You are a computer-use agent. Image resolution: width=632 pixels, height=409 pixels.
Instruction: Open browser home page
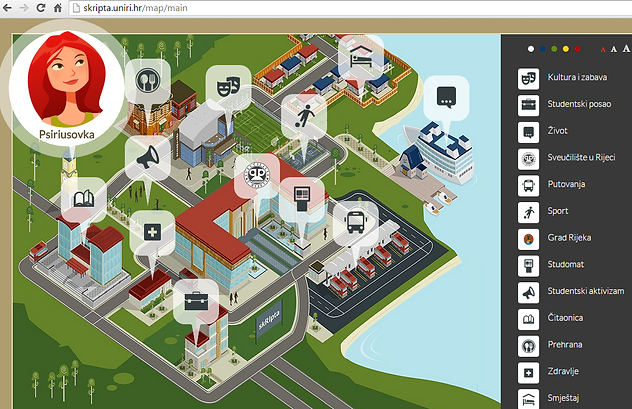[58, 8]
